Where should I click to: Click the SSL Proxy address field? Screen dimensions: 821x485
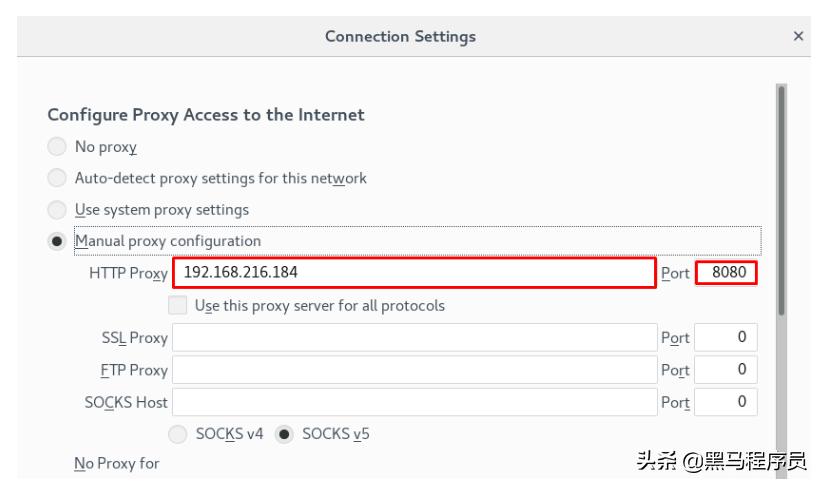click(414, 338)
